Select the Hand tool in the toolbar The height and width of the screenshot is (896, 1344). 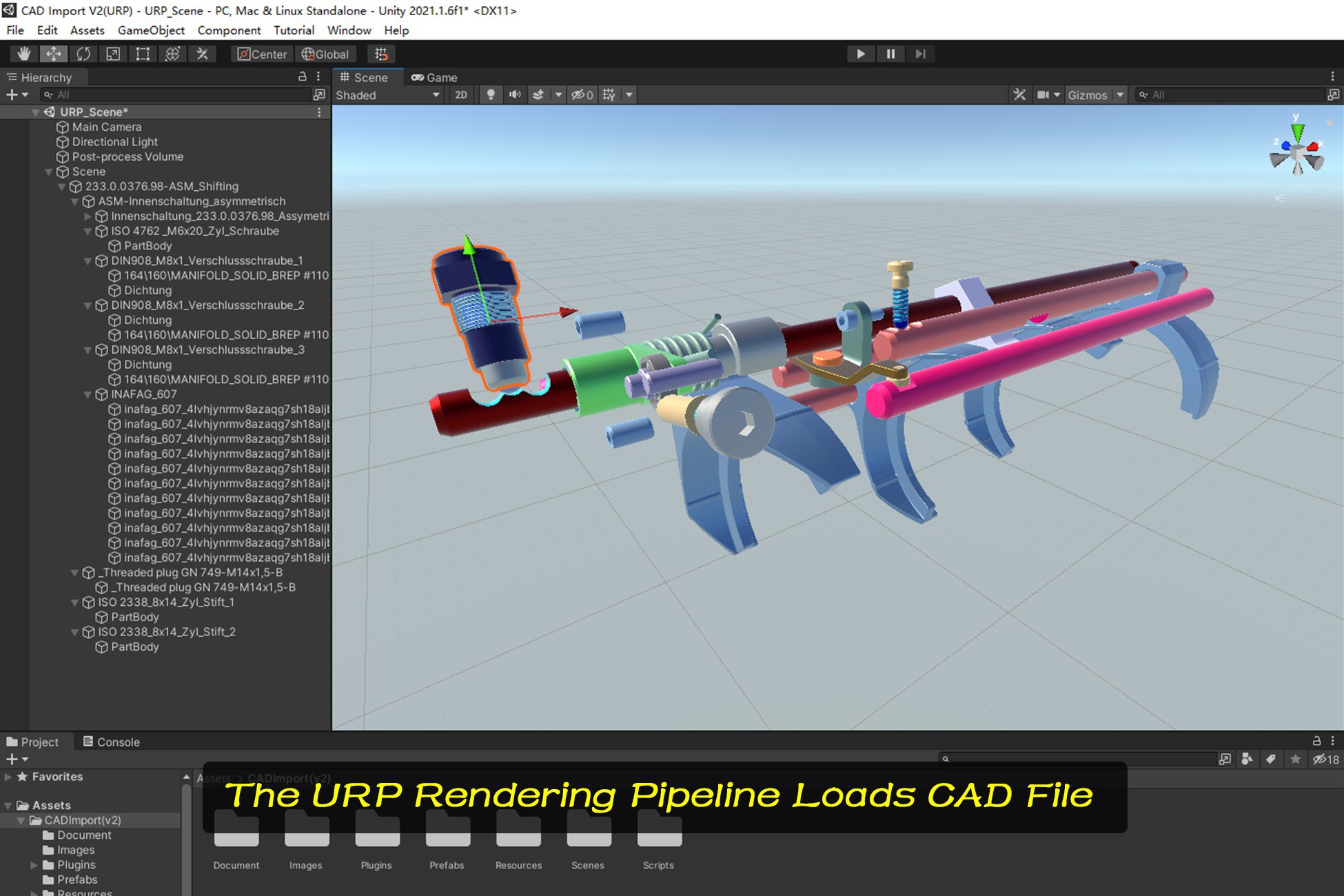[x=24, y=54]
